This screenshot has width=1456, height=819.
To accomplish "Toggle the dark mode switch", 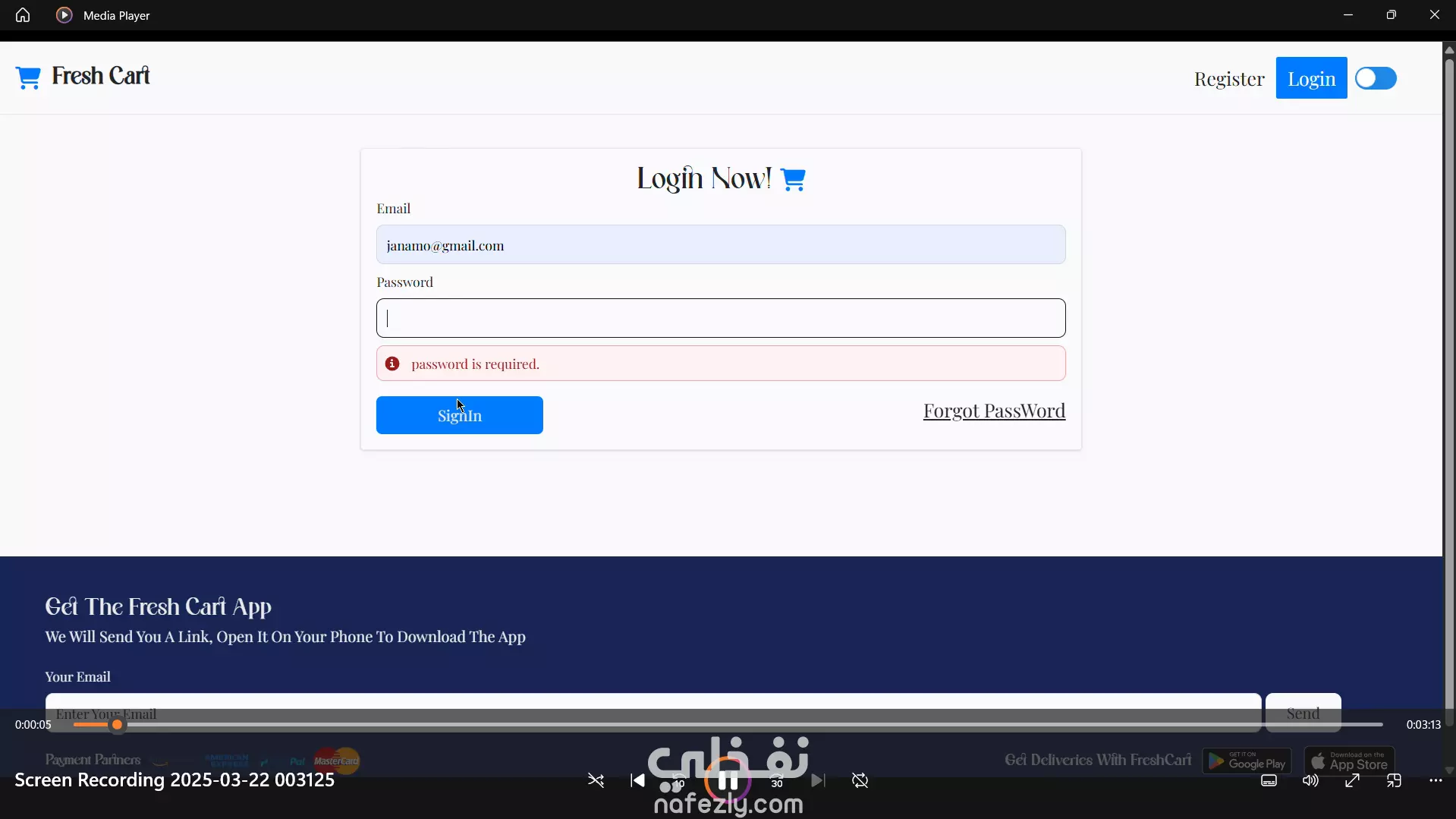I will pos(1376,78).
